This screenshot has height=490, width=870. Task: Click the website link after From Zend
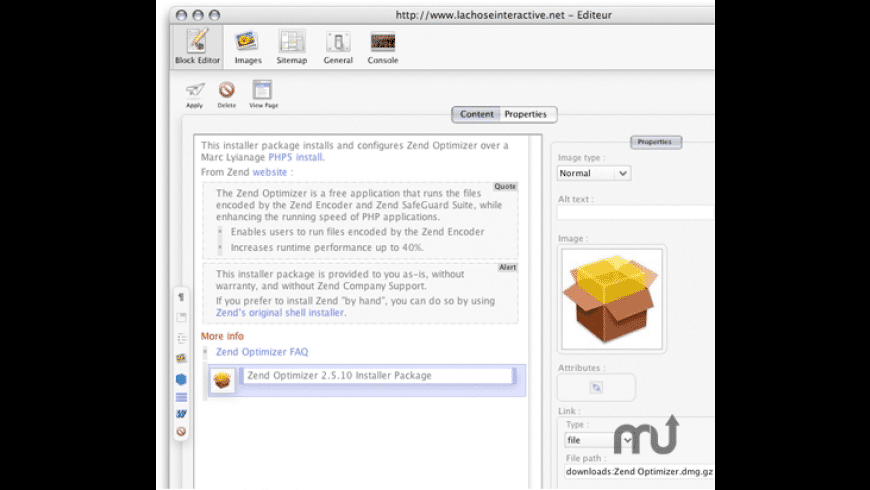tap(270, 172)
